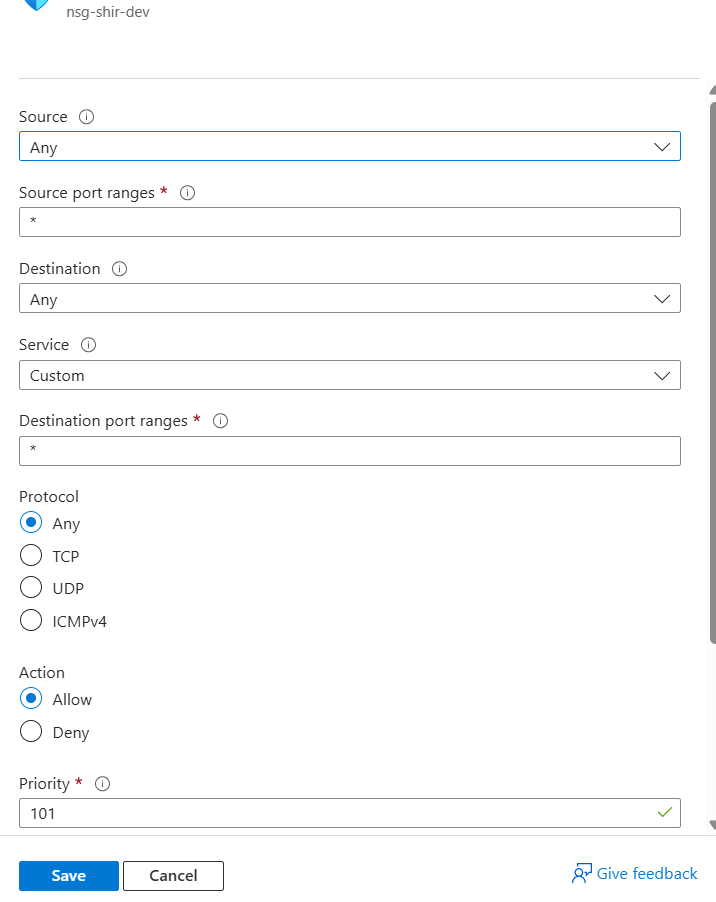
Task: Open the Source dropdown
Action: [x=350, y=146]
